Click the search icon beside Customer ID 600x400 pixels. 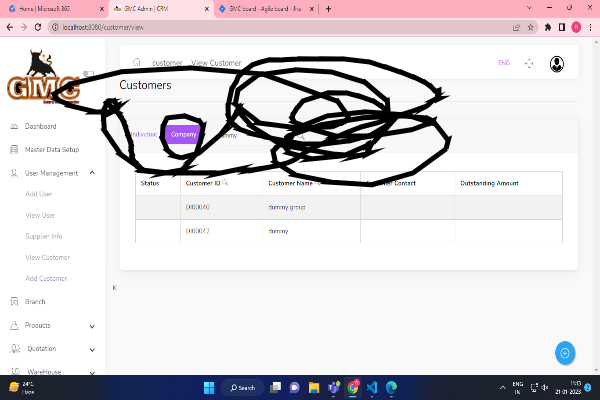tap(226, 183)
